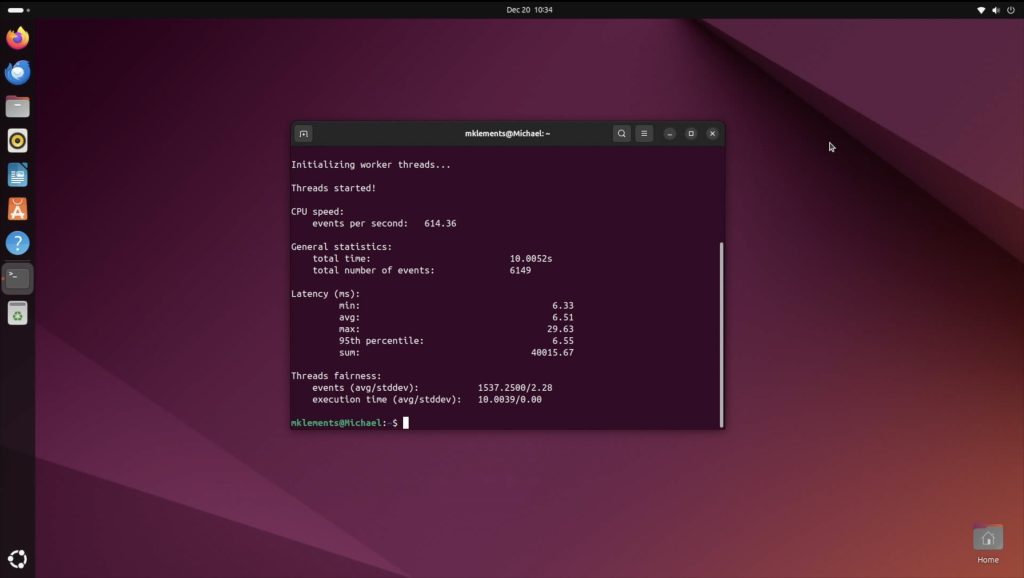
Task: Open the Home shortcut on the desktop
Action: [987, 537]
